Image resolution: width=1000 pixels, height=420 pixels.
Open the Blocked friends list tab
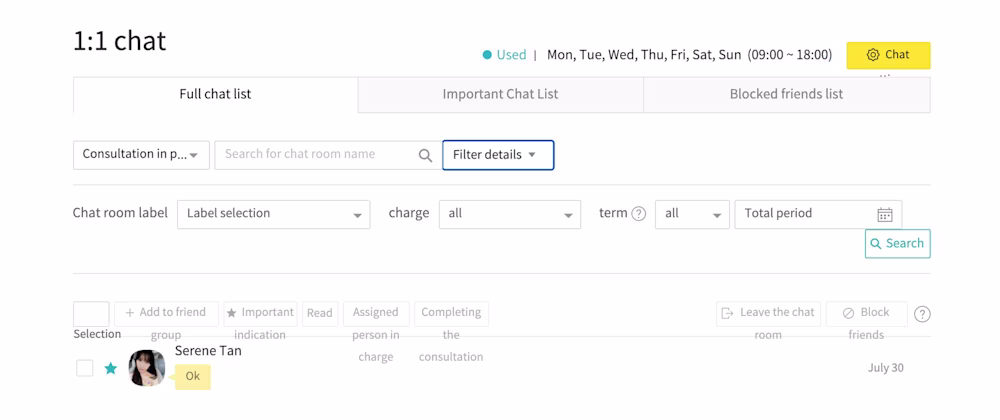click(786, 94)
